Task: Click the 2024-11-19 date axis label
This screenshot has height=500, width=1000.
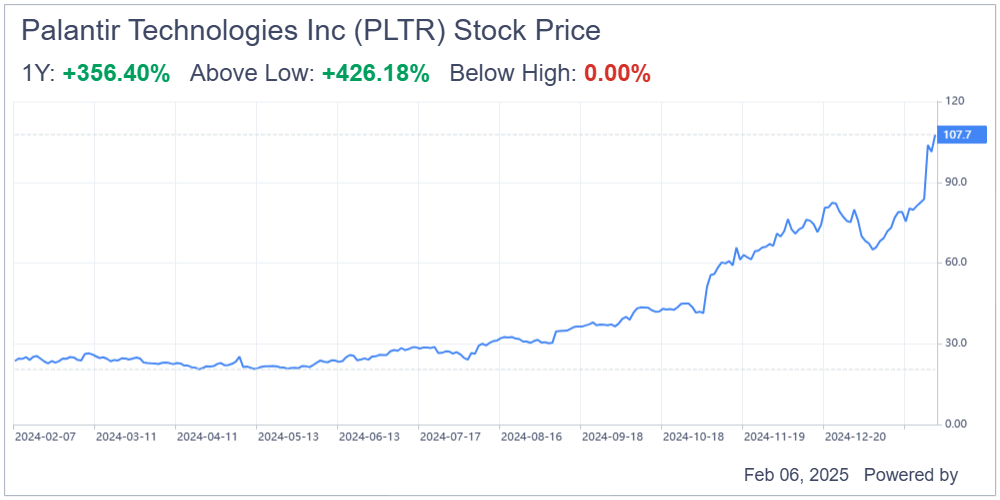Action: click(x=774, y=437)
